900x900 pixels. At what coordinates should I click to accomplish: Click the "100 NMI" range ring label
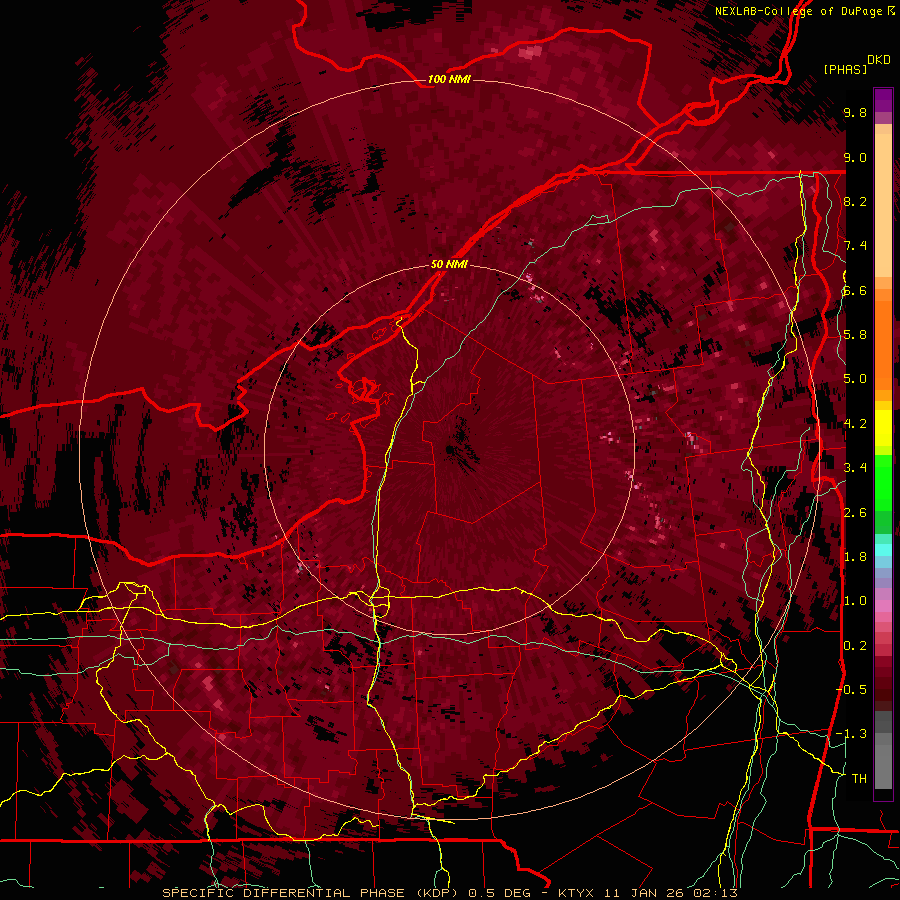(x=449, y=79)
